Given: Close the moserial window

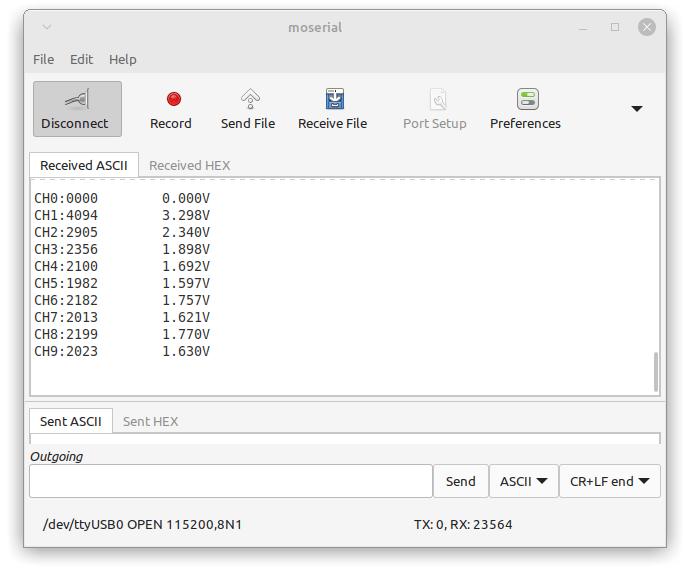Looking at the screenshot, I should coord(647,27).
